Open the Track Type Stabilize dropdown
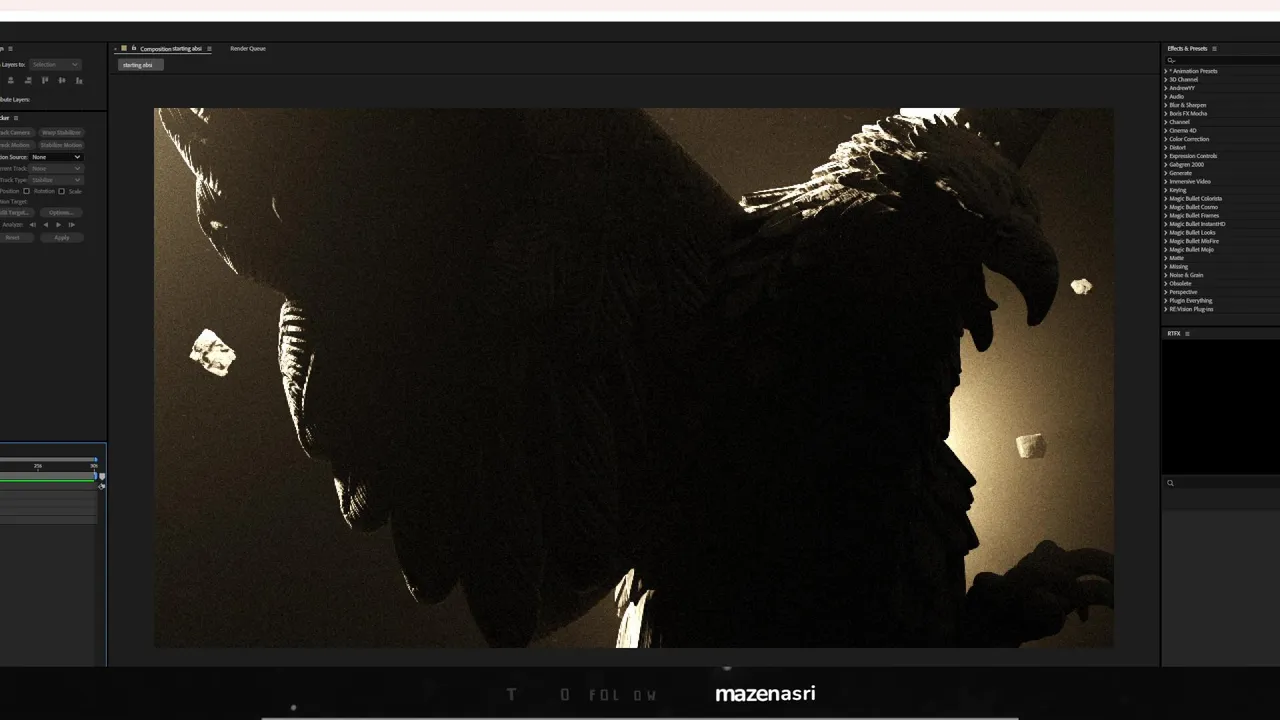 (56, 180)
